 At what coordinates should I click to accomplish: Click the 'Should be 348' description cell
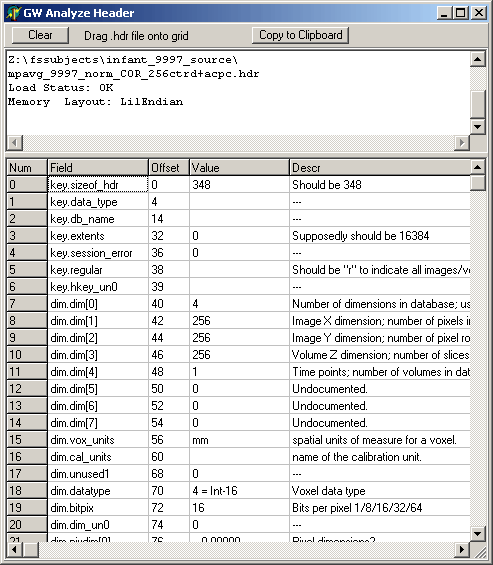[380, 184]
